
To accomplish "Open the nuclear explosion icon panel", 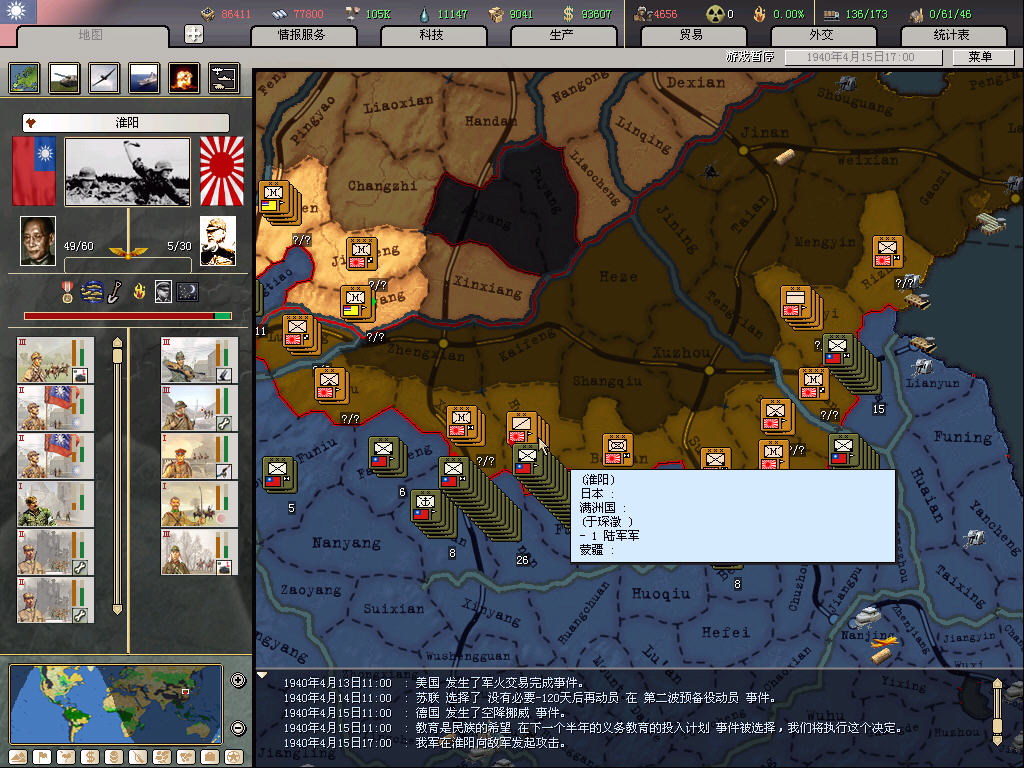I will pos(184,77).
